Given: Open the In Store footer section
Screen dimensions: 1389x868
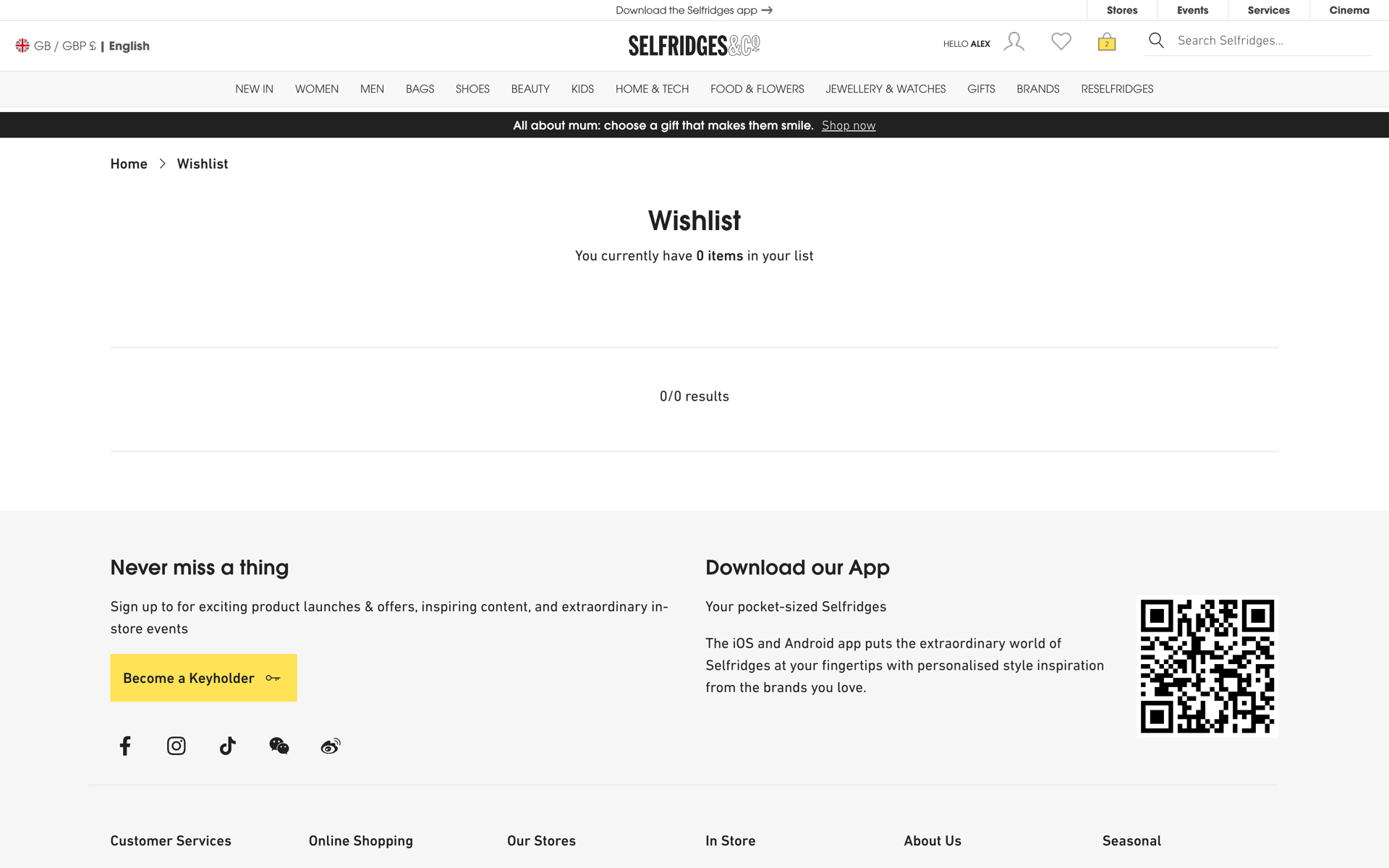Looking at the screenshot, I should [x=730, y=841].
